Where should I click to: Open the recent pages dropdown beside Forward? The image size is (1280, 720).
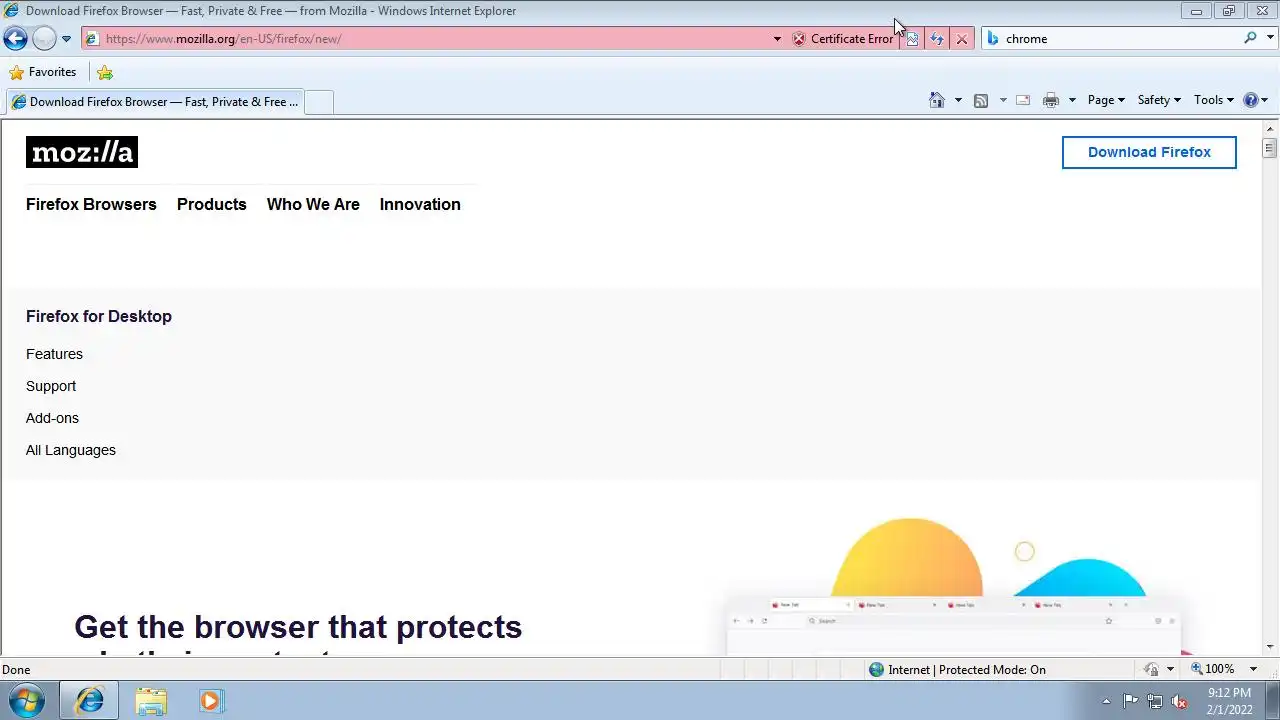coord(66,39)
